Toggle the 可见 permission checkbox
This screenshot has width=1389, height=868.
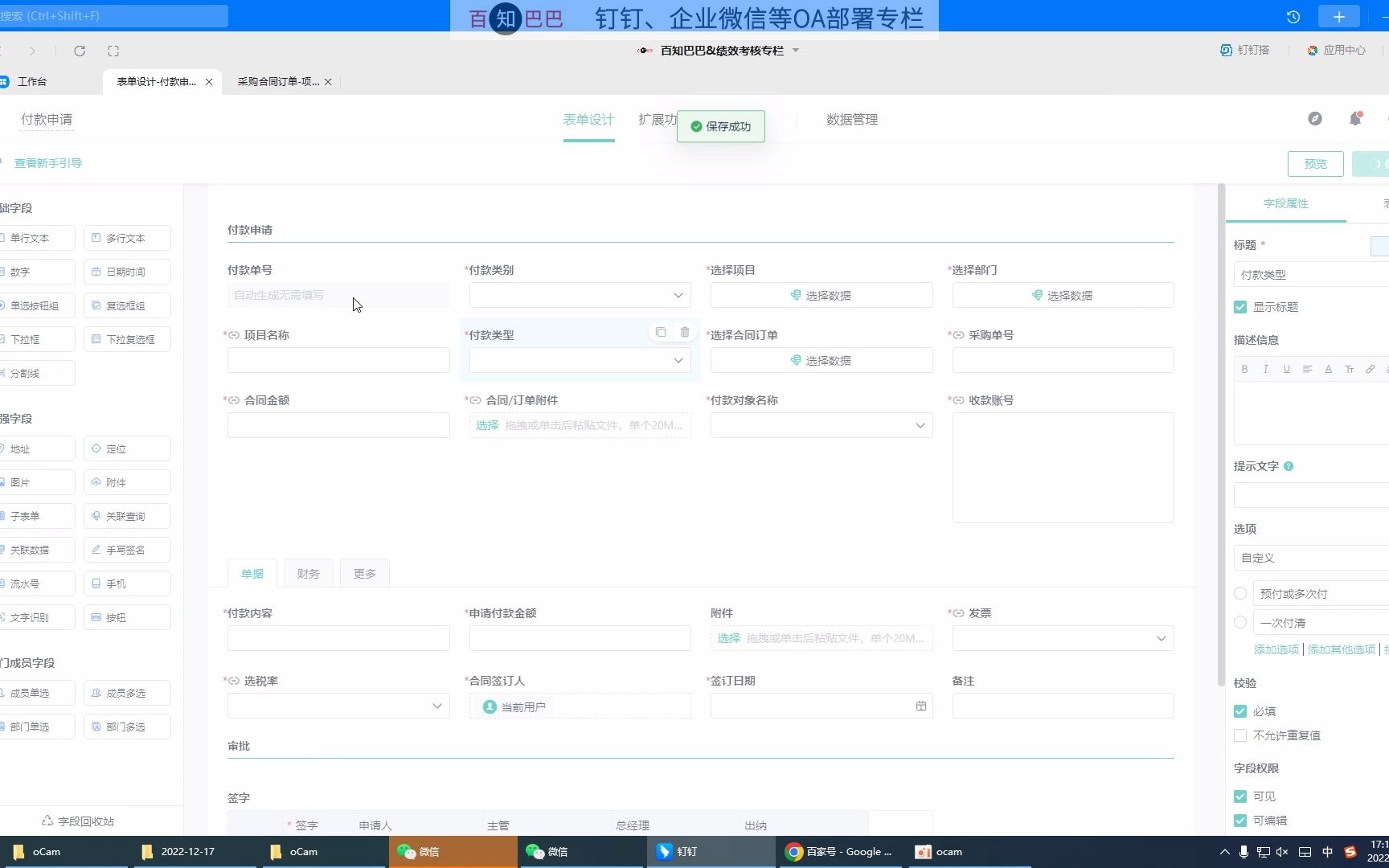pos(1240,796)
